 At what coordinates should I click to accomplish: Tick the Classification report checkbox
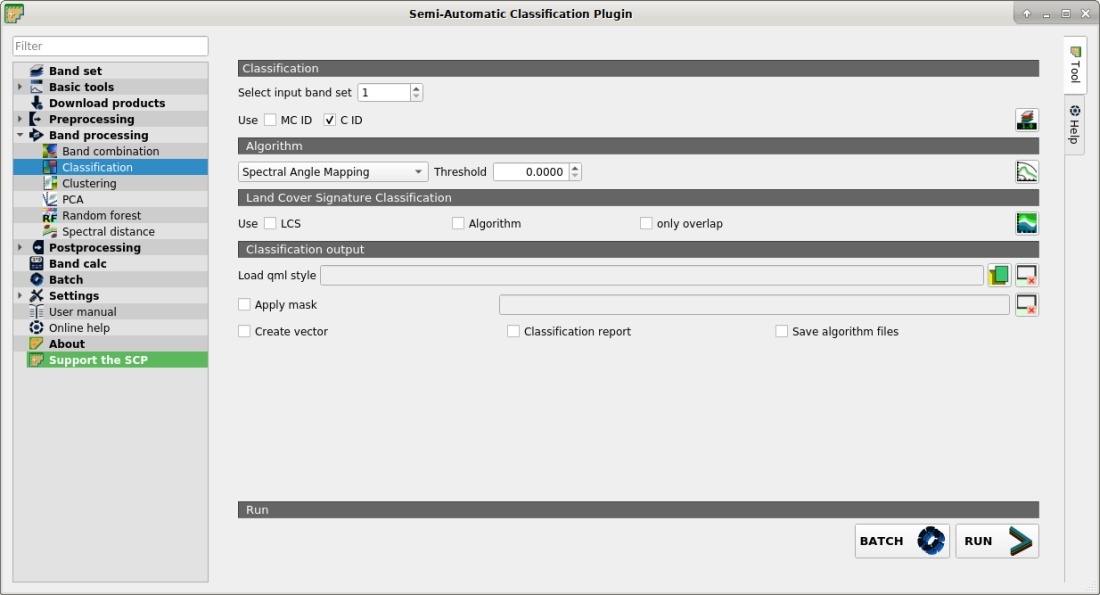pos(514,331)
